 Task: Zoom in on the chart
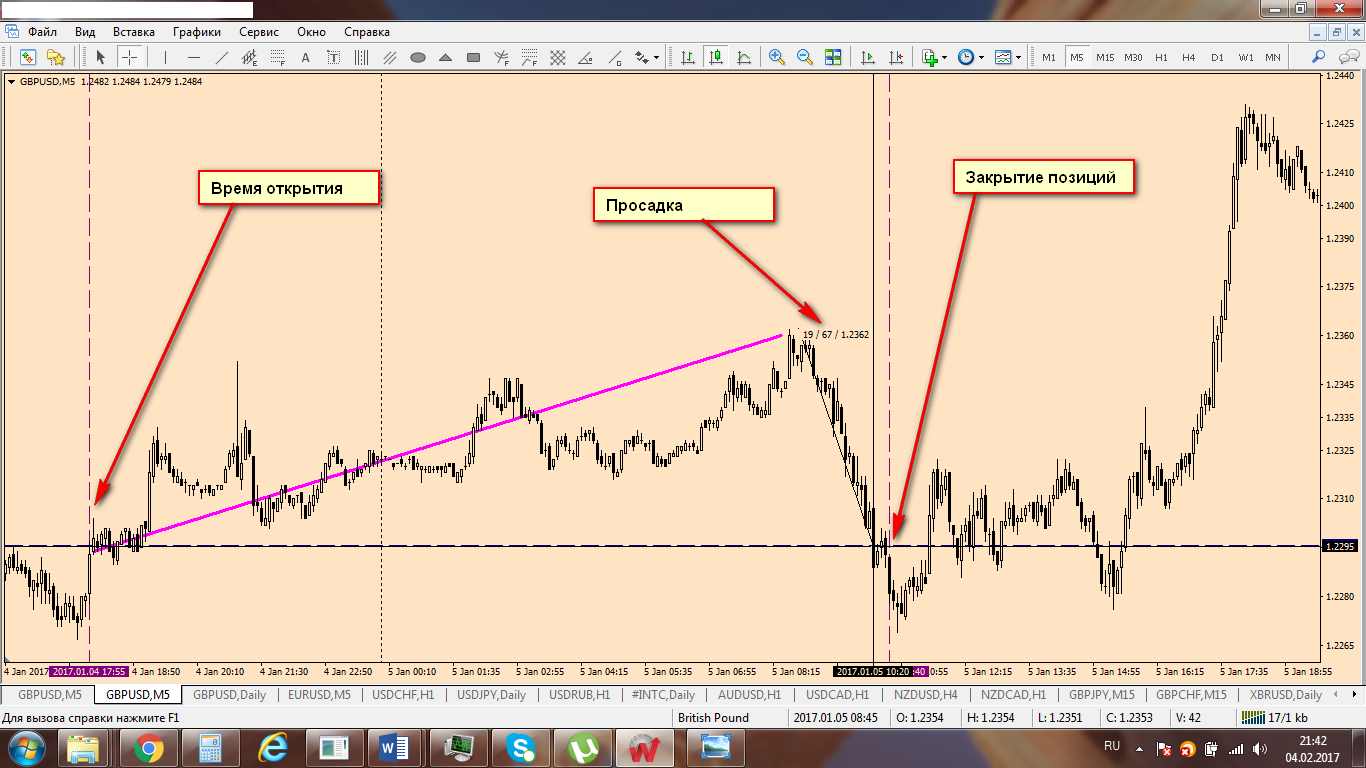(776, 57)
